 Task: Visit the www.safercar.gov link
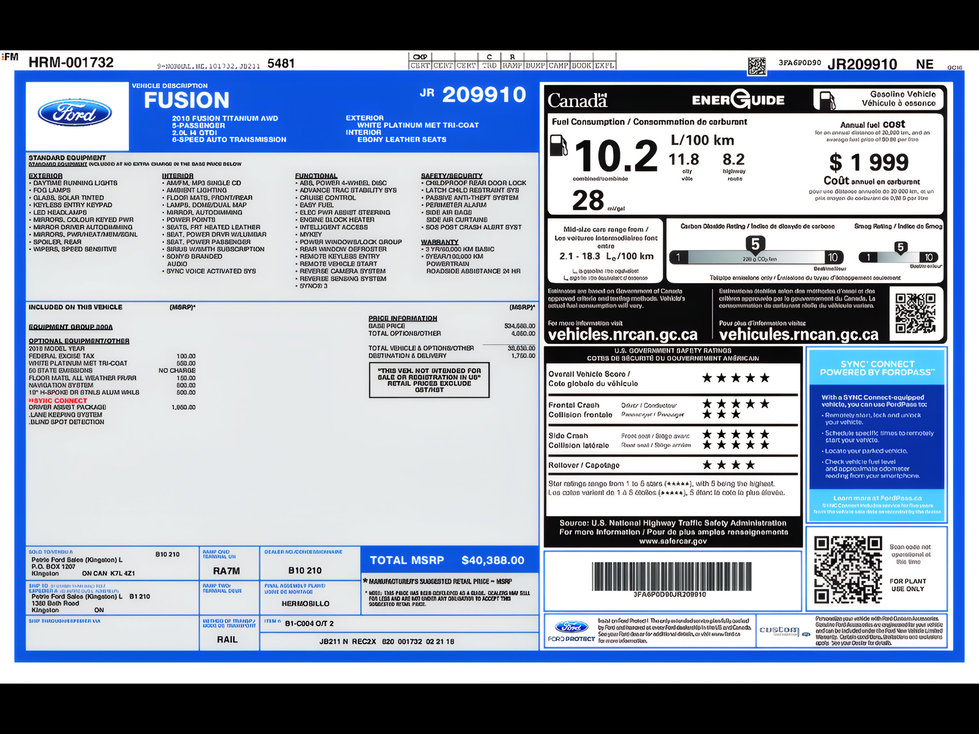[x=673, y=541]
